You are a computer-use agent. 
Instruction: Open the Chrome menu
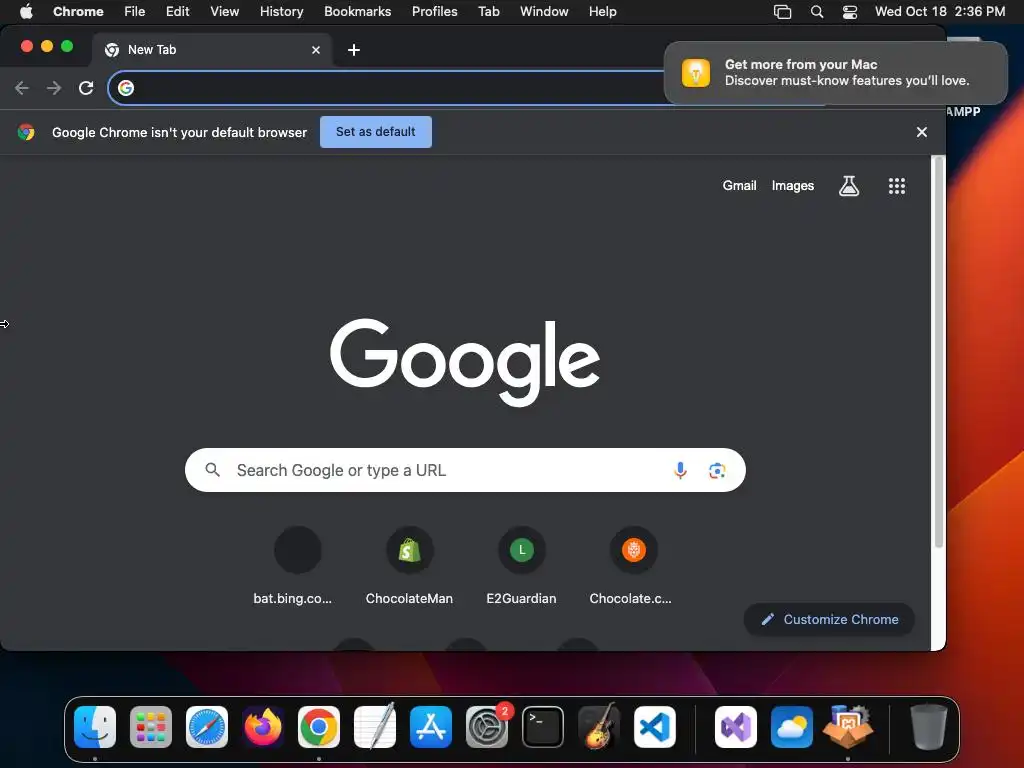78,12
